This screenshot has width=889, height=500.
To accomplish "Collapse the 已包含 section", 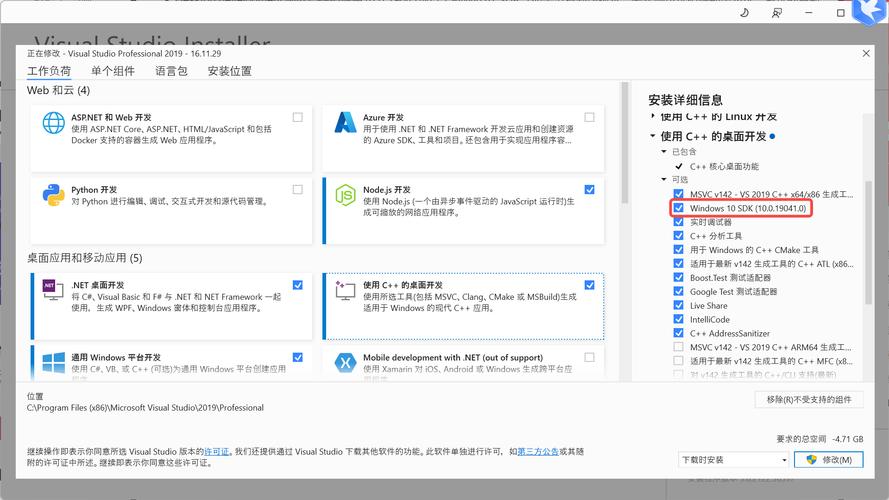I will pos(664,151).
